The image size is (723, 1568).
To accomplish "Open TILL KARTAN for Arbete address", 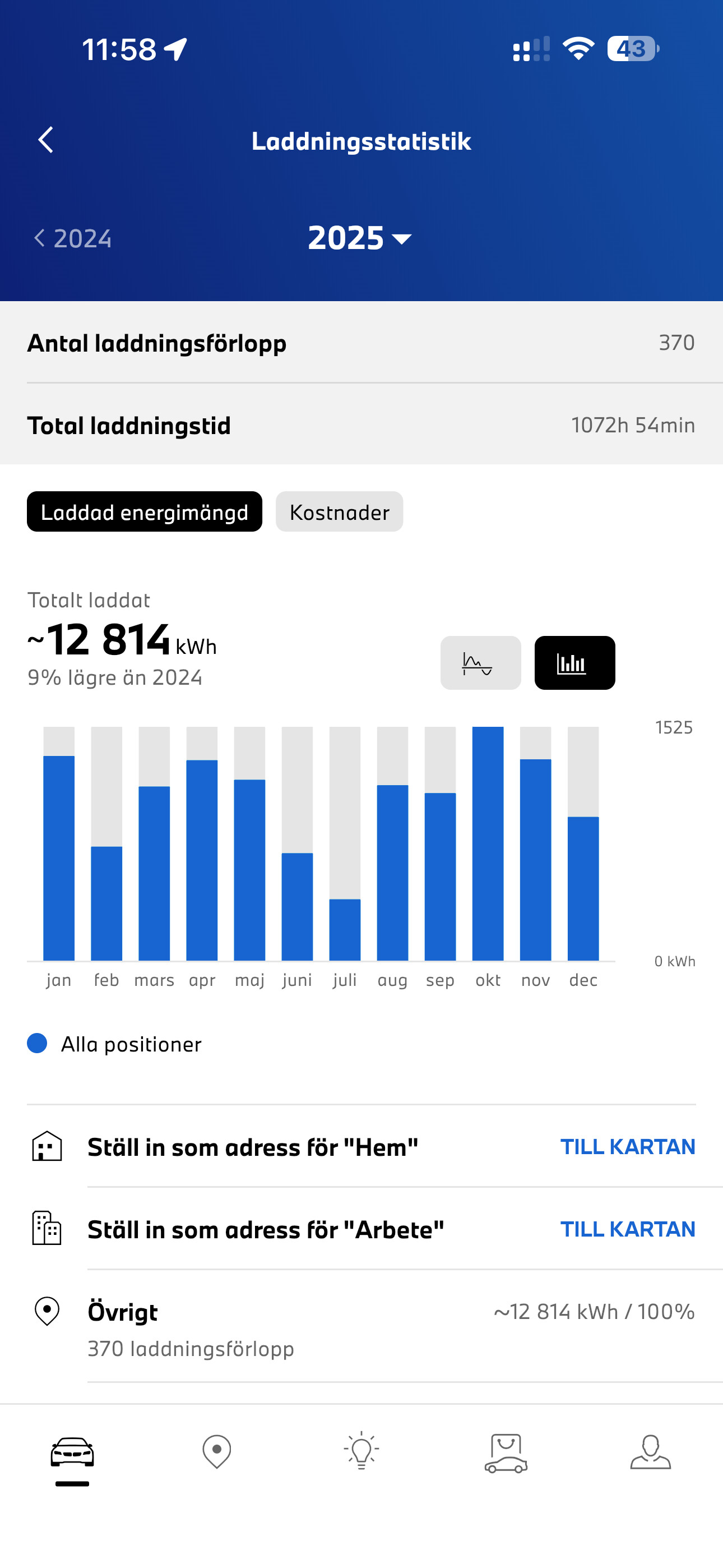I will pos(628,1229).
